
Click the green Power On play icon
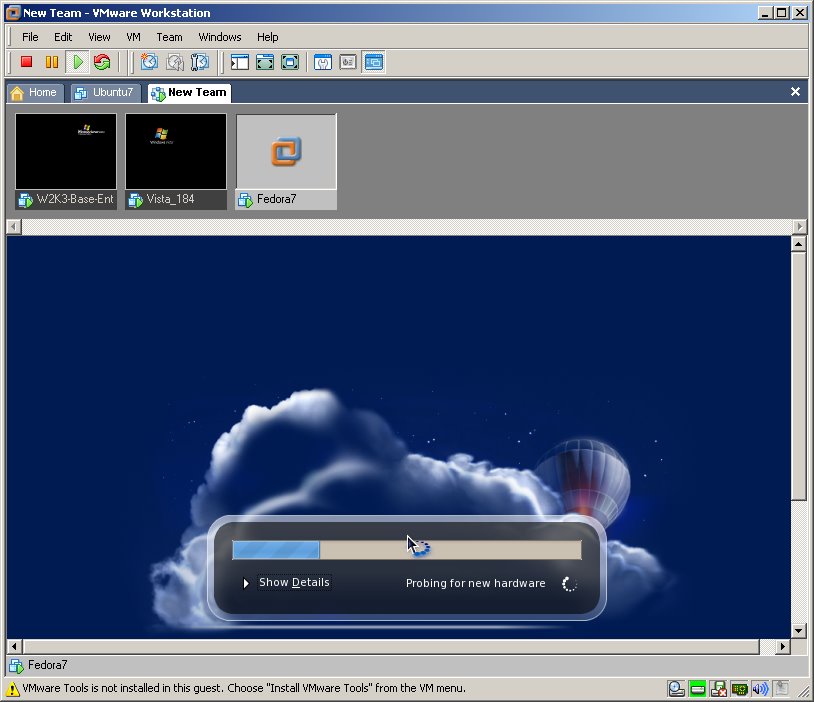tap(78, 62)
